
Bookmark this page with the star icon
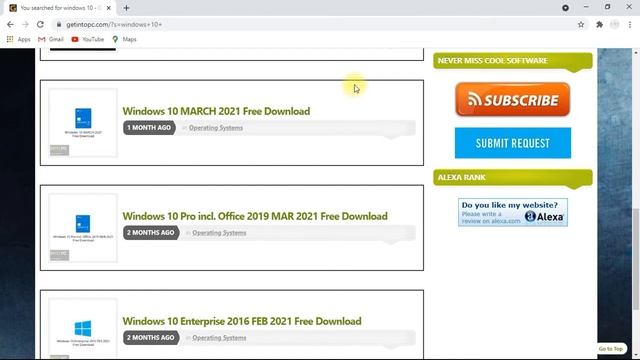coord(581,24)
